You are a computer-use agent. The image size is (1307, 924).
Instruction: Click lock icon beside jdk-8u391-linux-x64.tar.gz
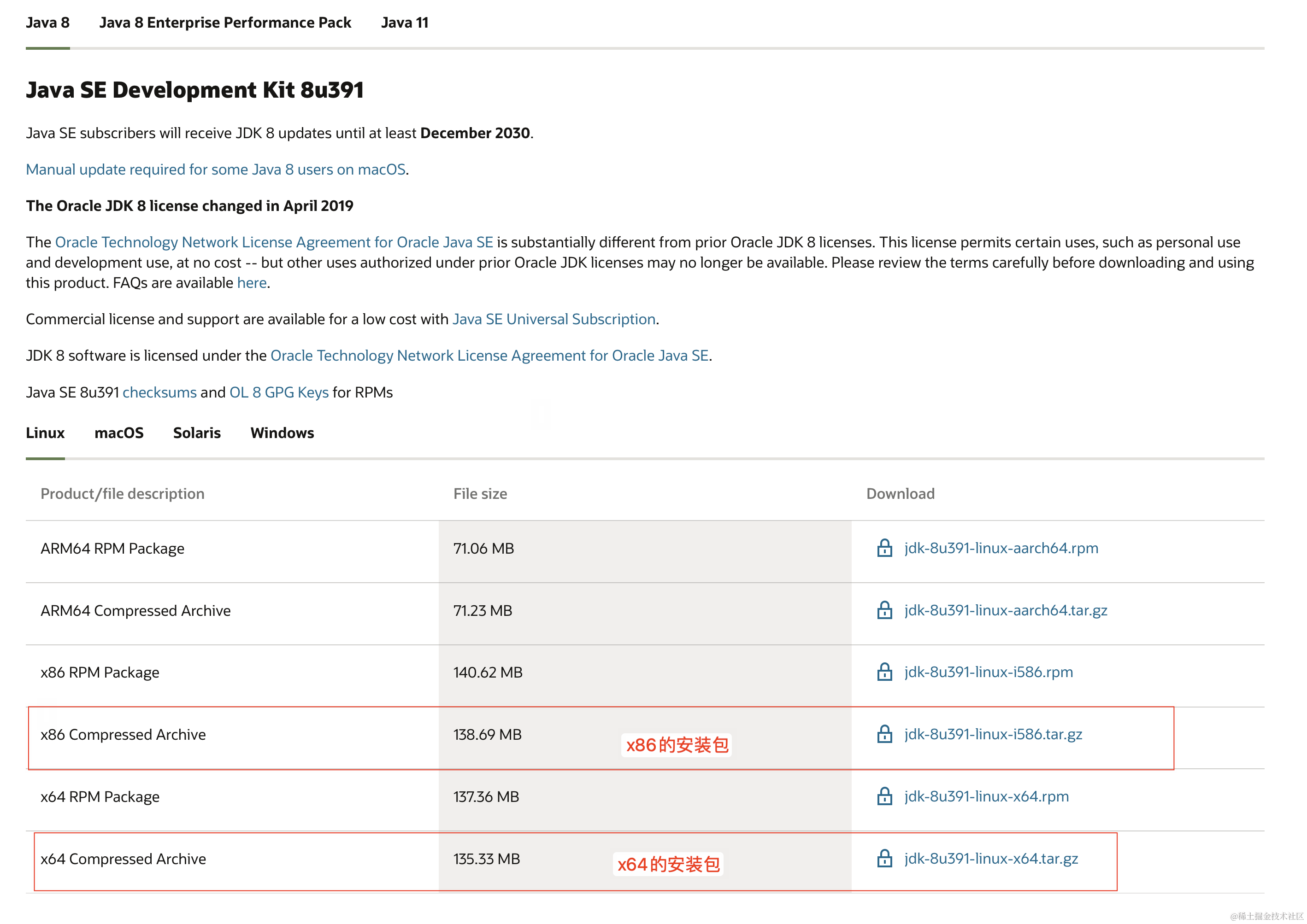pyautogui.click(x=884, y=859)
